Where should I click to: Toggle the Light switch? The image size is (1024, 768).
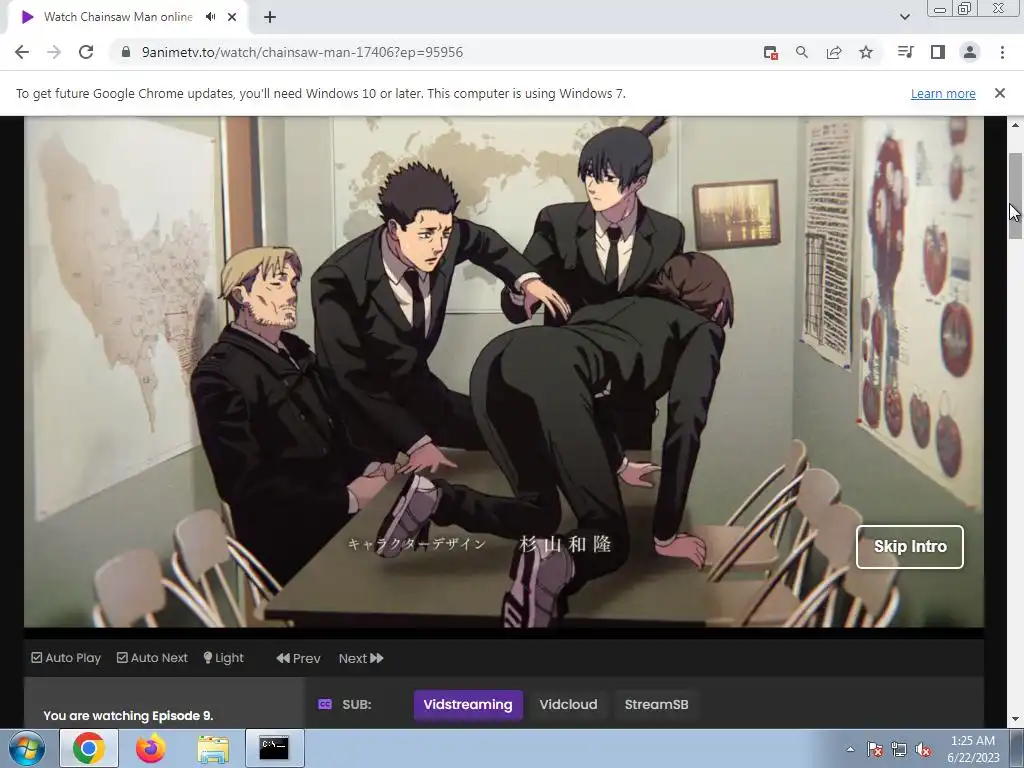coord(223,658)
